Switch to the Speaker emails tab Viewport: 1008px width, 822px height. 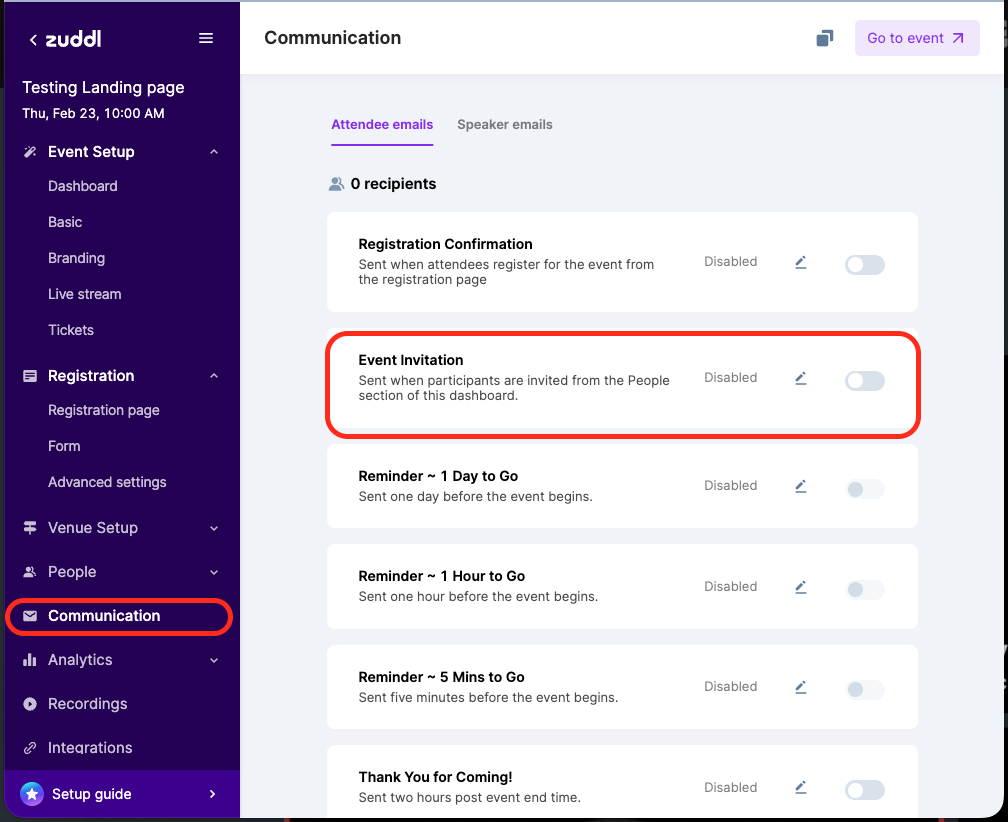pyautogui.click(x=504, y=125)
